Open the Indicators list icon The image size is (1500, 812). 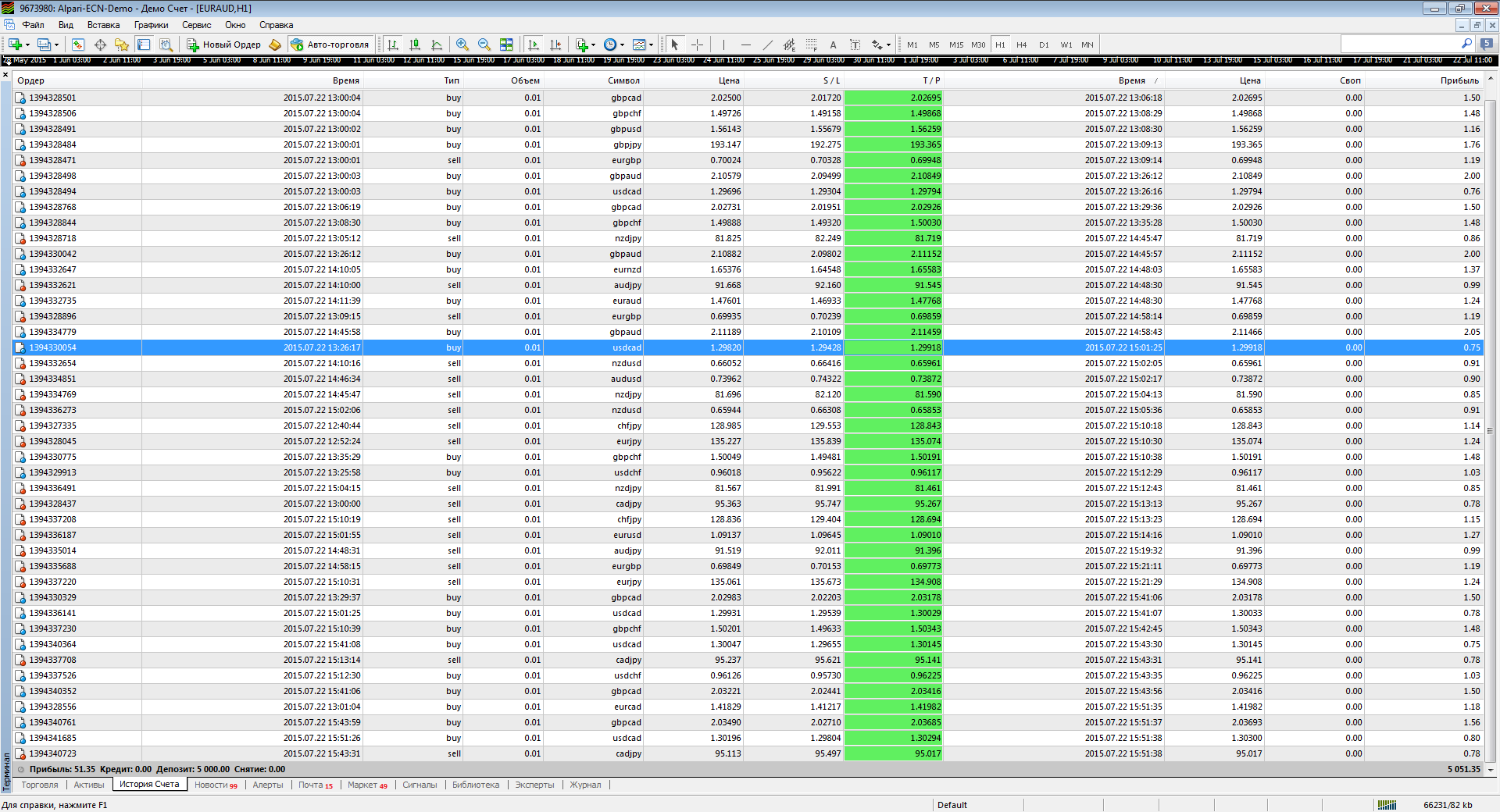pyautogui.click(x=581, y=45)
